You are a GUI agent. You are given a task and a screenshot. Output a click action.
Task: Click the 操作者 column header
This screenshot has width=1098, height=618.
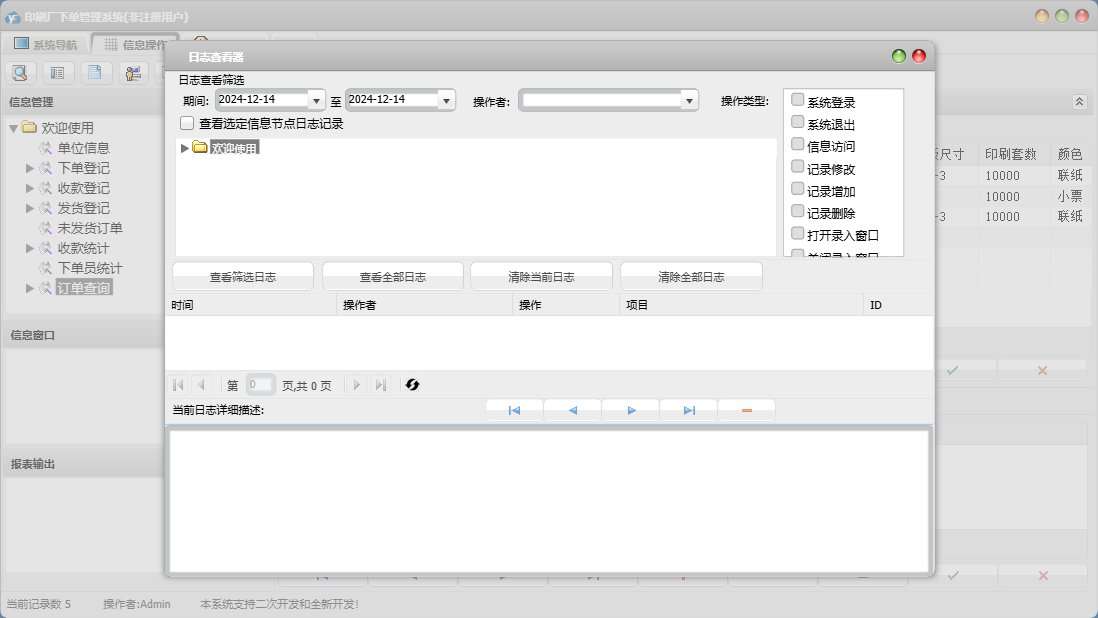click(x=424, y=305)
